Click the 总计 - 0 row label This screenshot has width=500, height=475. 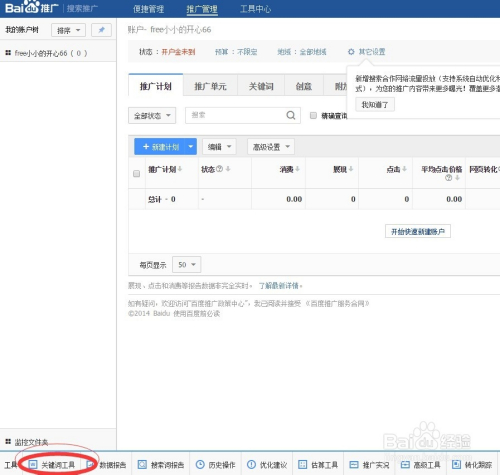[162, 199]
